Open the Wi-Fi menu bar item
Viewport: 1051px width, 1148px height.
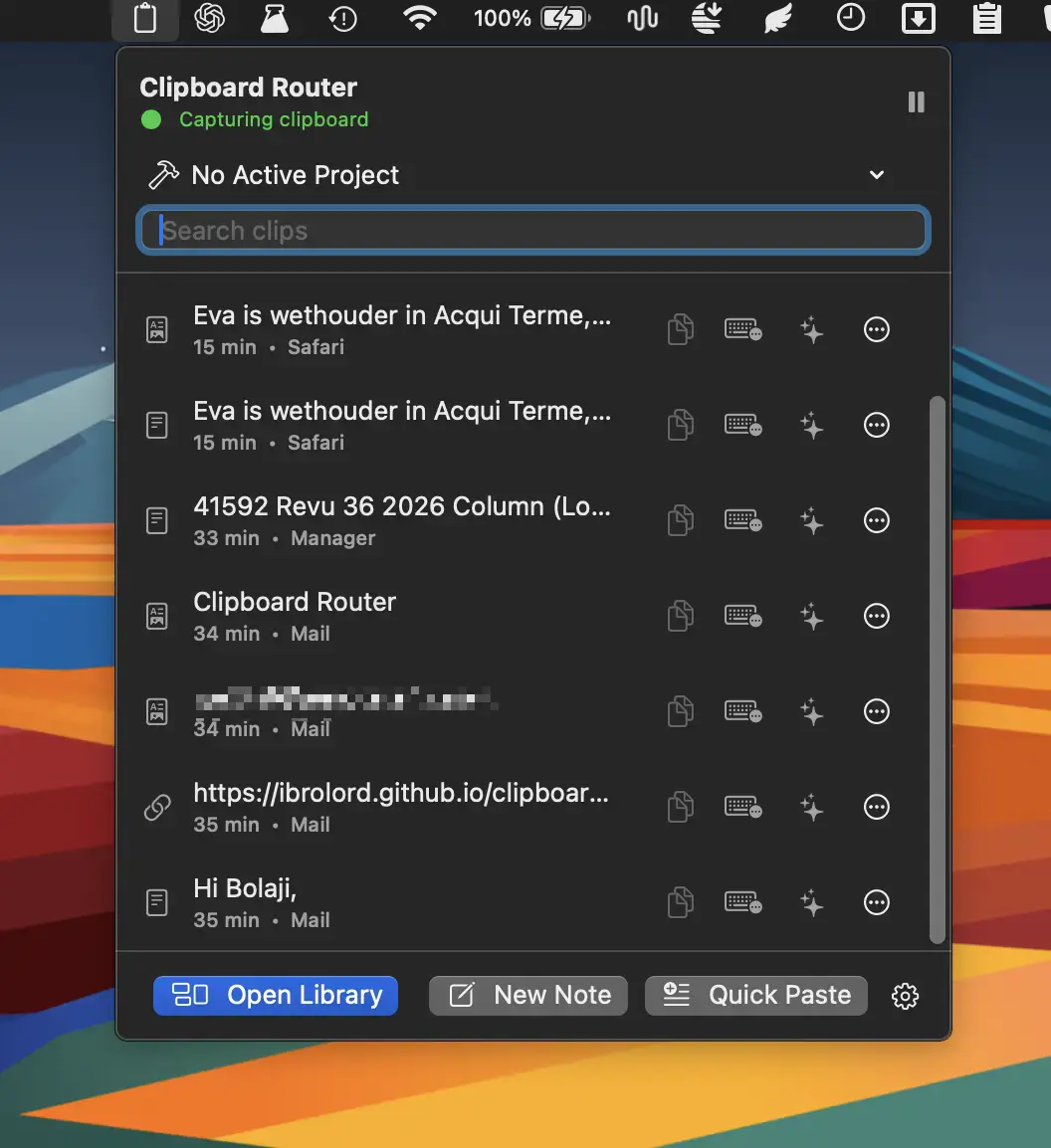point(420,18)
